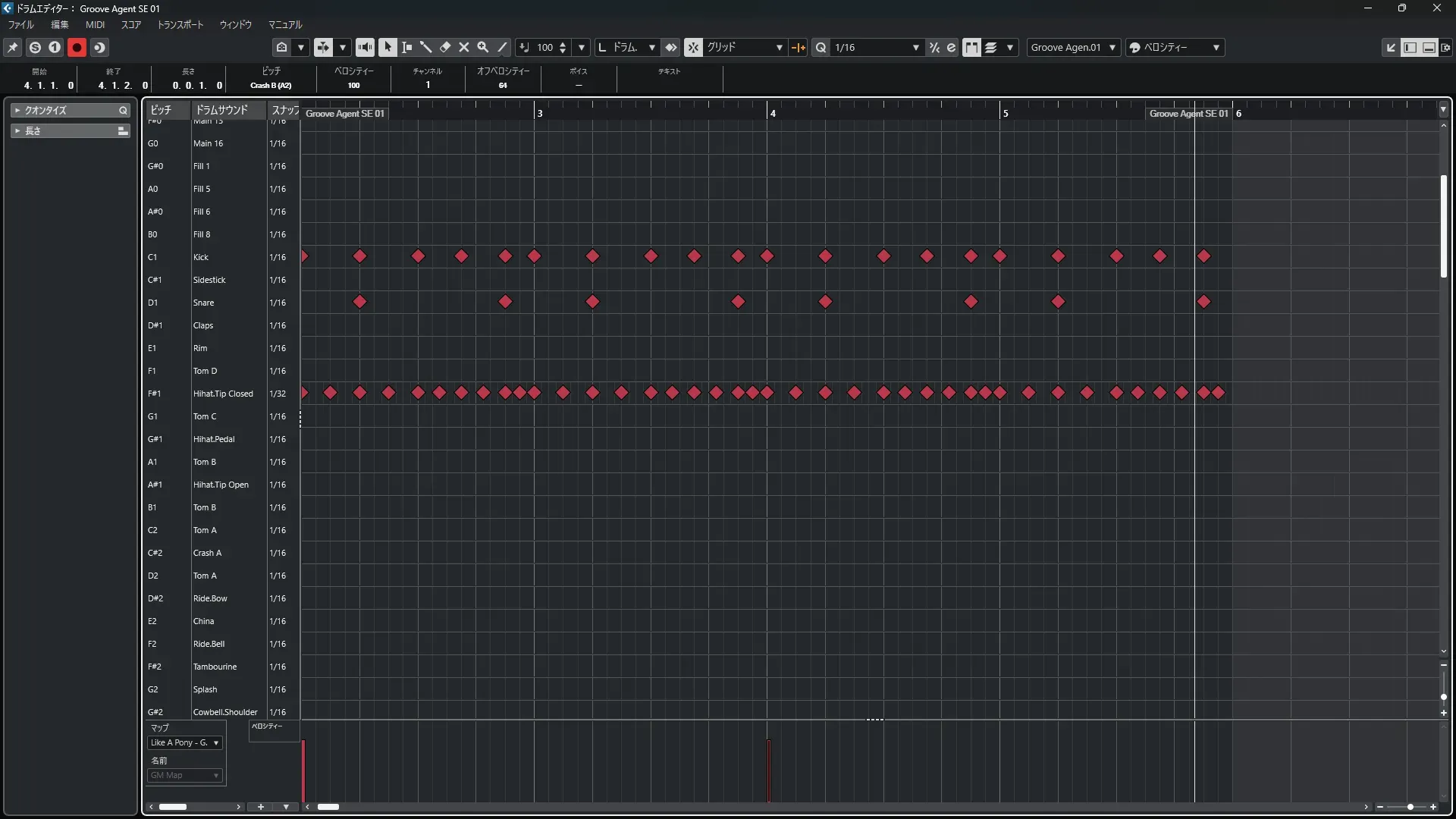Toggle Acoustic Feedback speaker icon

365,47
